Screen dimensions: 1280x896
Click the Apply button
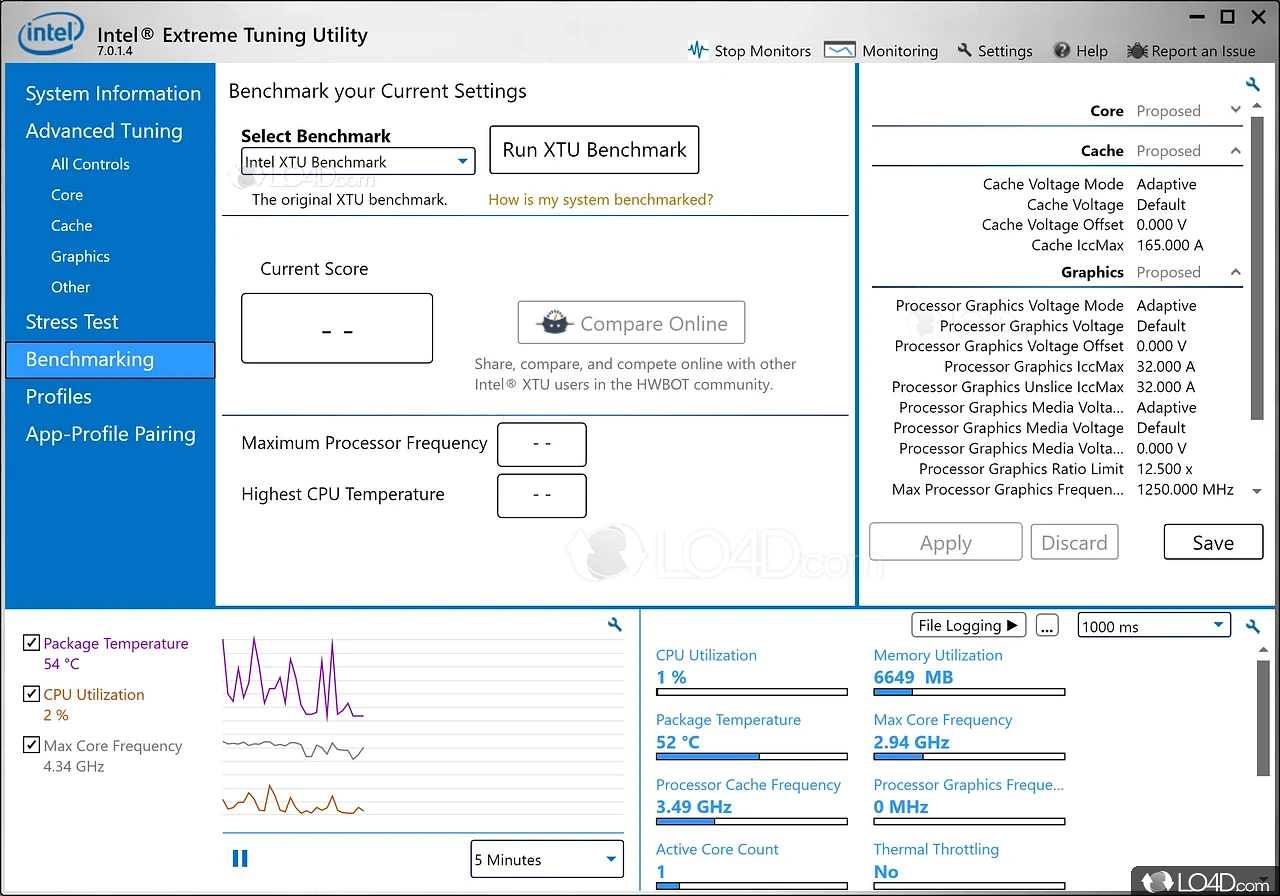[946, 542]
